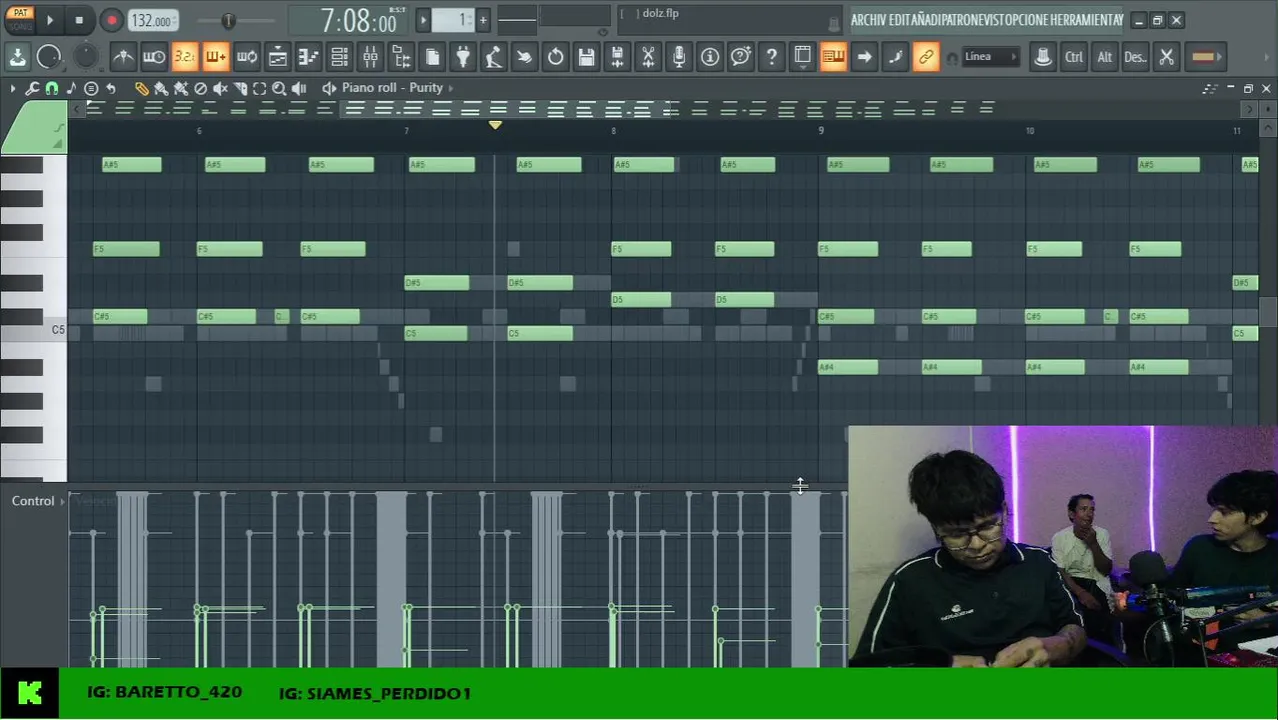
Task: Open the EDITA menu
Action: pyautogui.click(x=900, y=20)
